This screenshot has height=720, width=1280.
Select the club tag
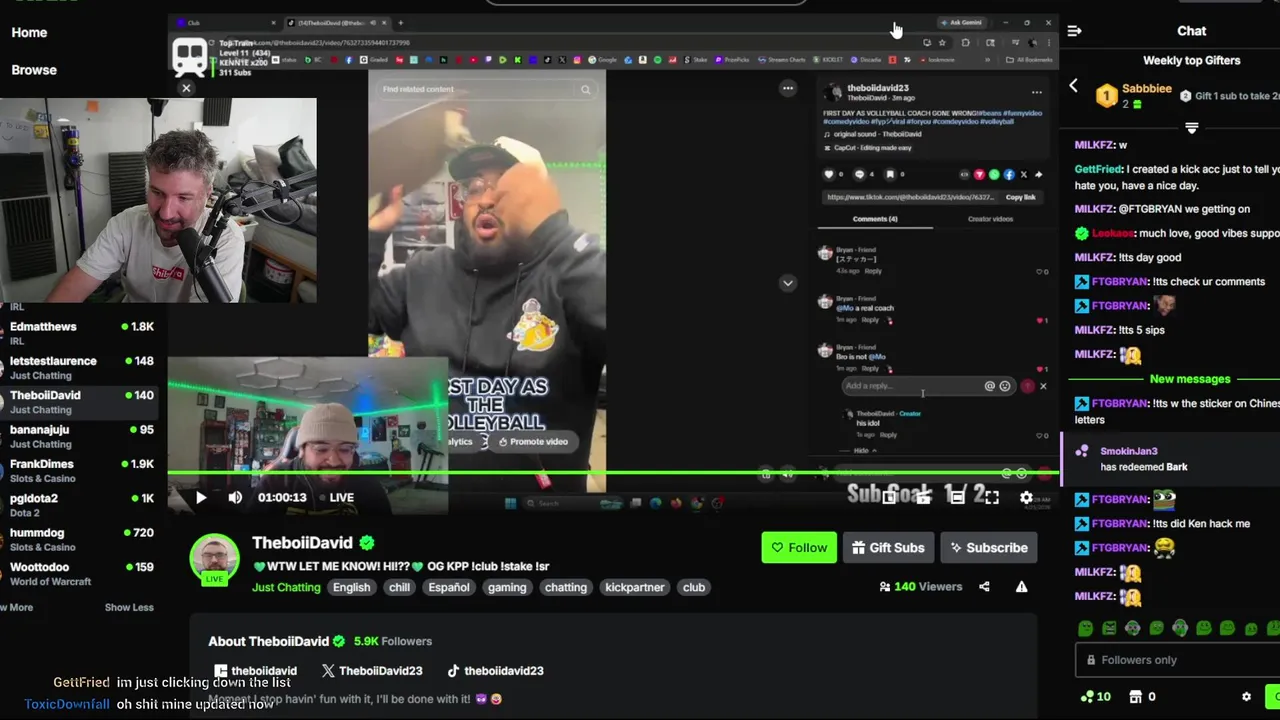coord(694,587)
